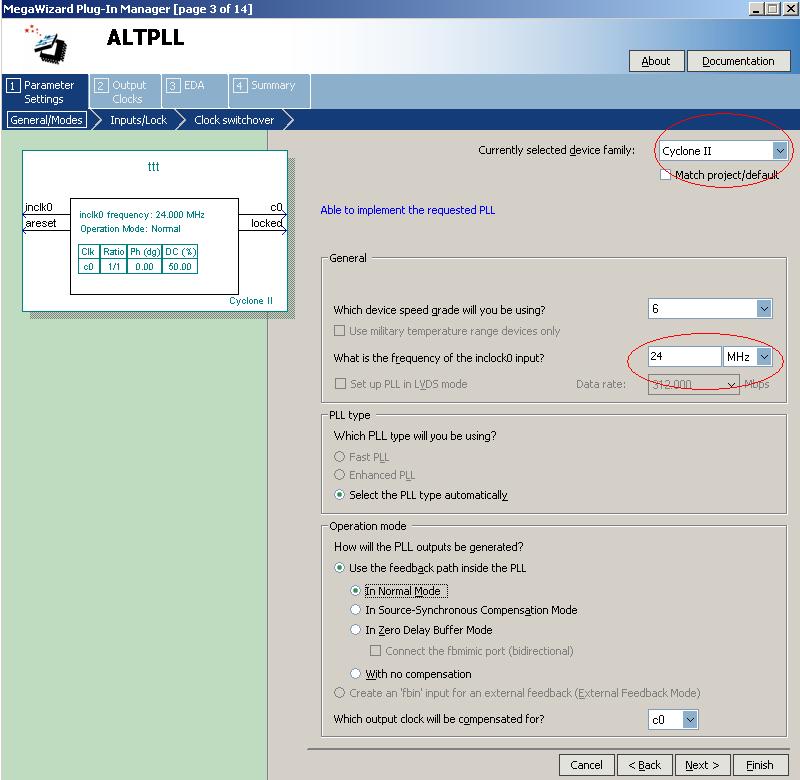Viewport: 800px width, 780px height.
Task: Toggle Connect the fbmimic port checkbox
Action: [x=375, y=650]
